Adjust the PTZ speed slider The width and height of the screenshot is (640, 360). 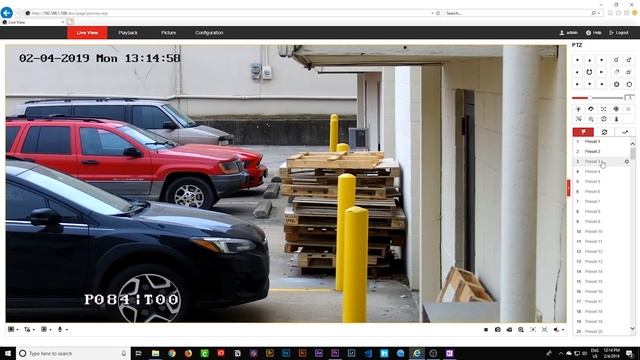pos(590,98)
